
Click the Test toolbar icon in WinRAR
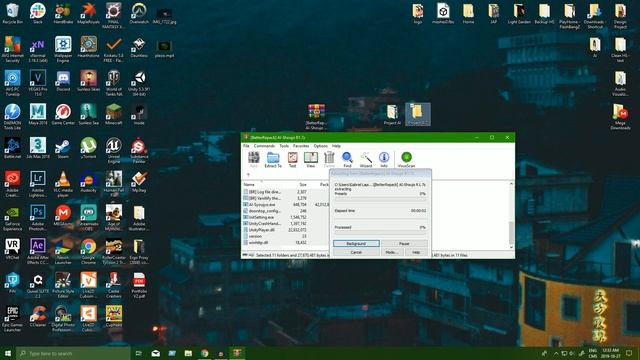(292, 160)
